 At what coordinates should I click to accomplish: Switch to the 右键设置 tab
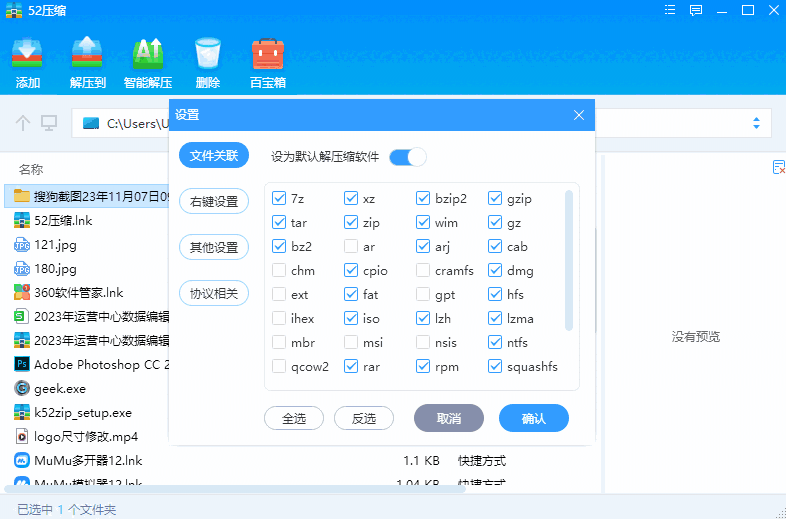[x=214, y=202]
